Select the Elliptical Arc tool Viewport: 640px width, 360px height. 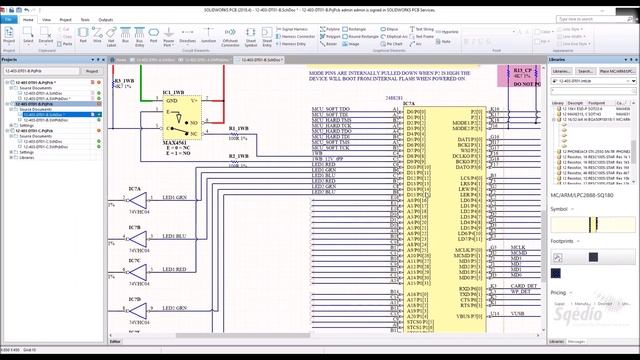(x=394, y=37)
